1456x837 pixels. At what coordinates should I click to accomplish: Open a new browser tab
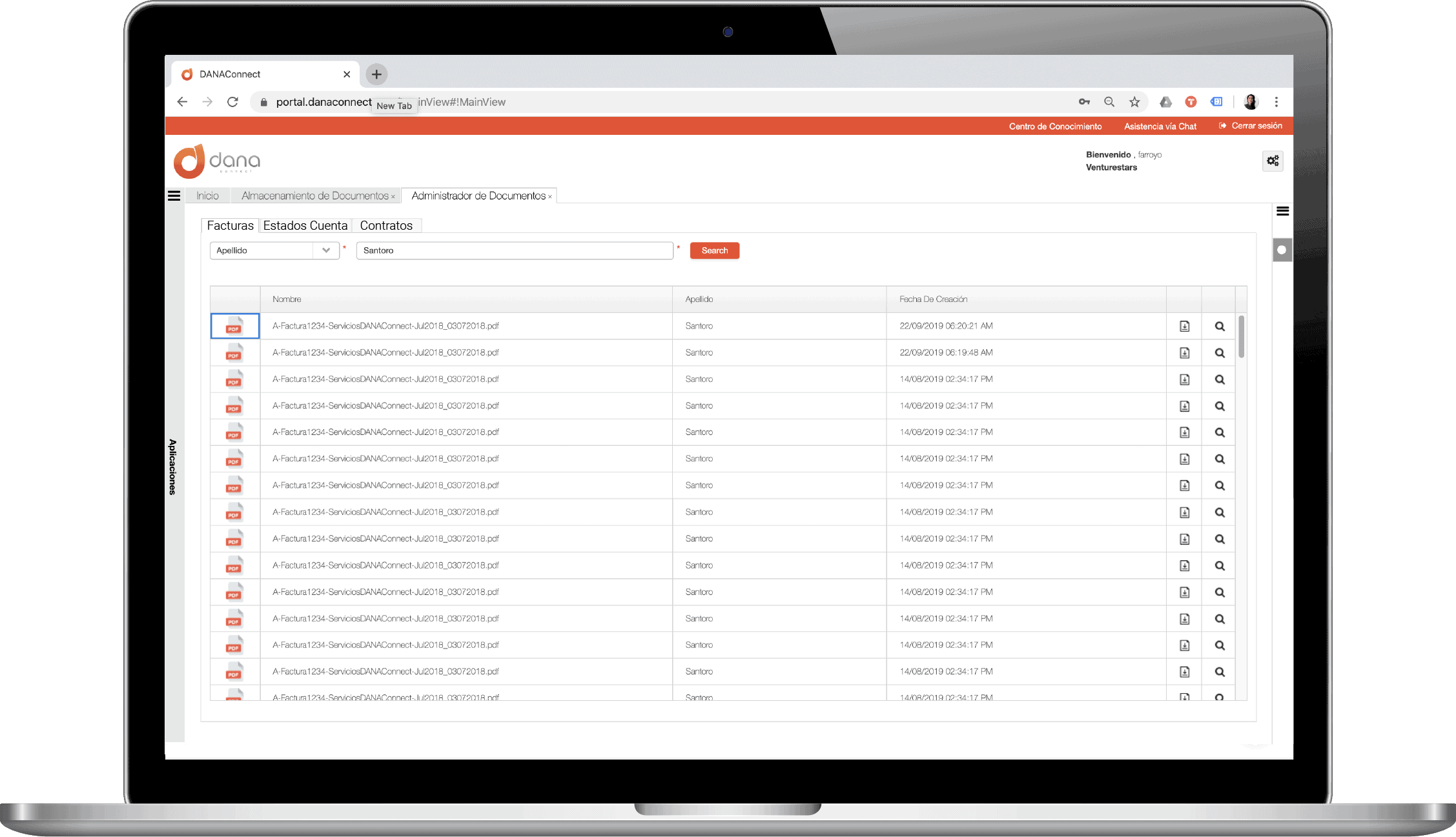coord(377,74)
